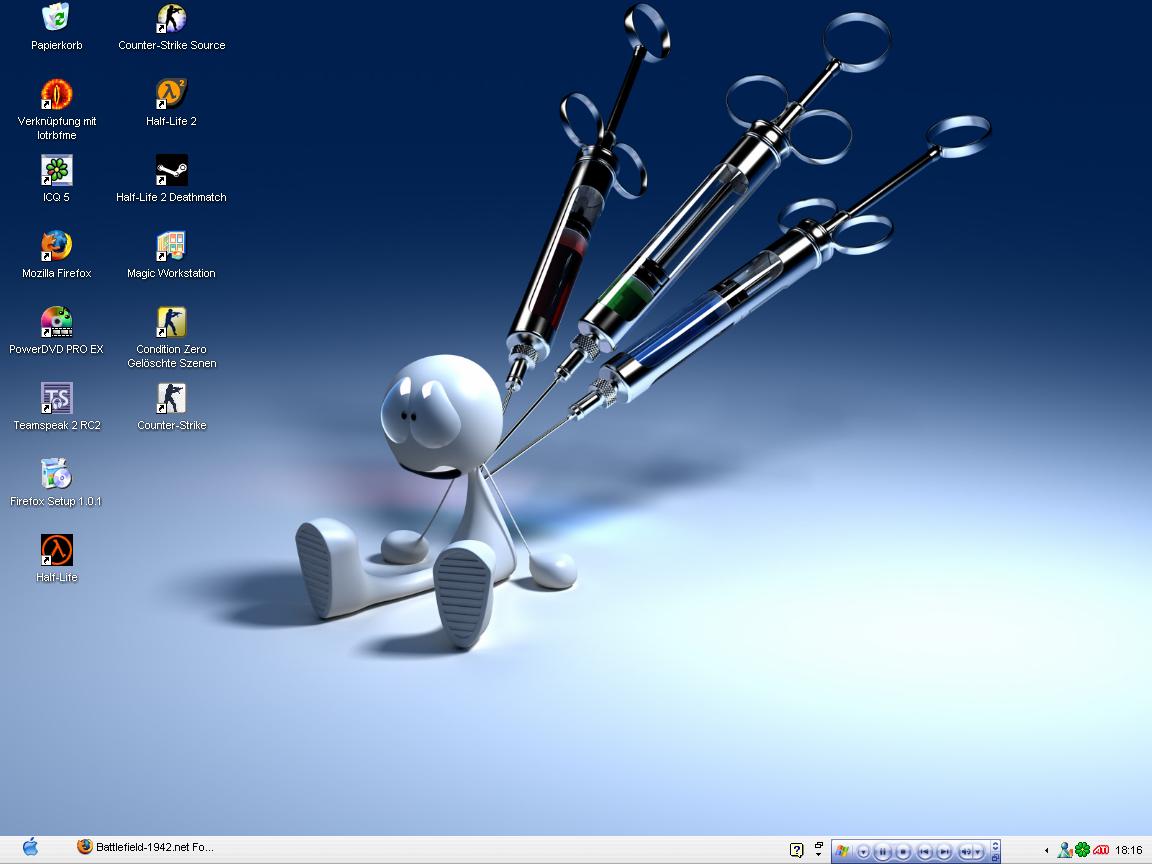1152x864 pixels.
Task: Open the volume dropdown arrow in media player
Action: [978, 851]
